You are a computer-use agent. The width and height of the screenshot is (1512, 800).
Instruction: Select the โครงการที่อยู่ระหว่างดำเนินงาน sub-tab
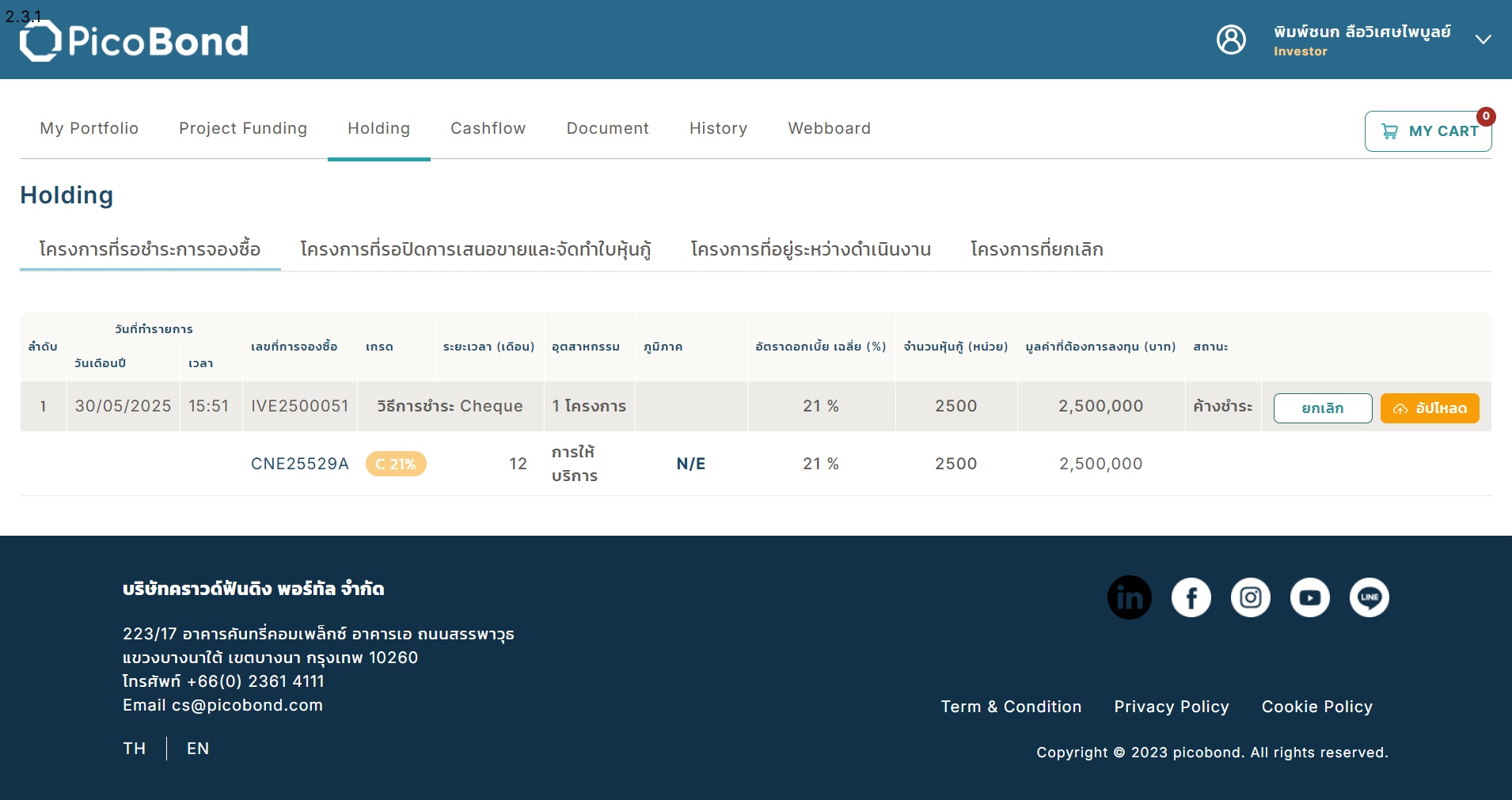pos(811,249)
